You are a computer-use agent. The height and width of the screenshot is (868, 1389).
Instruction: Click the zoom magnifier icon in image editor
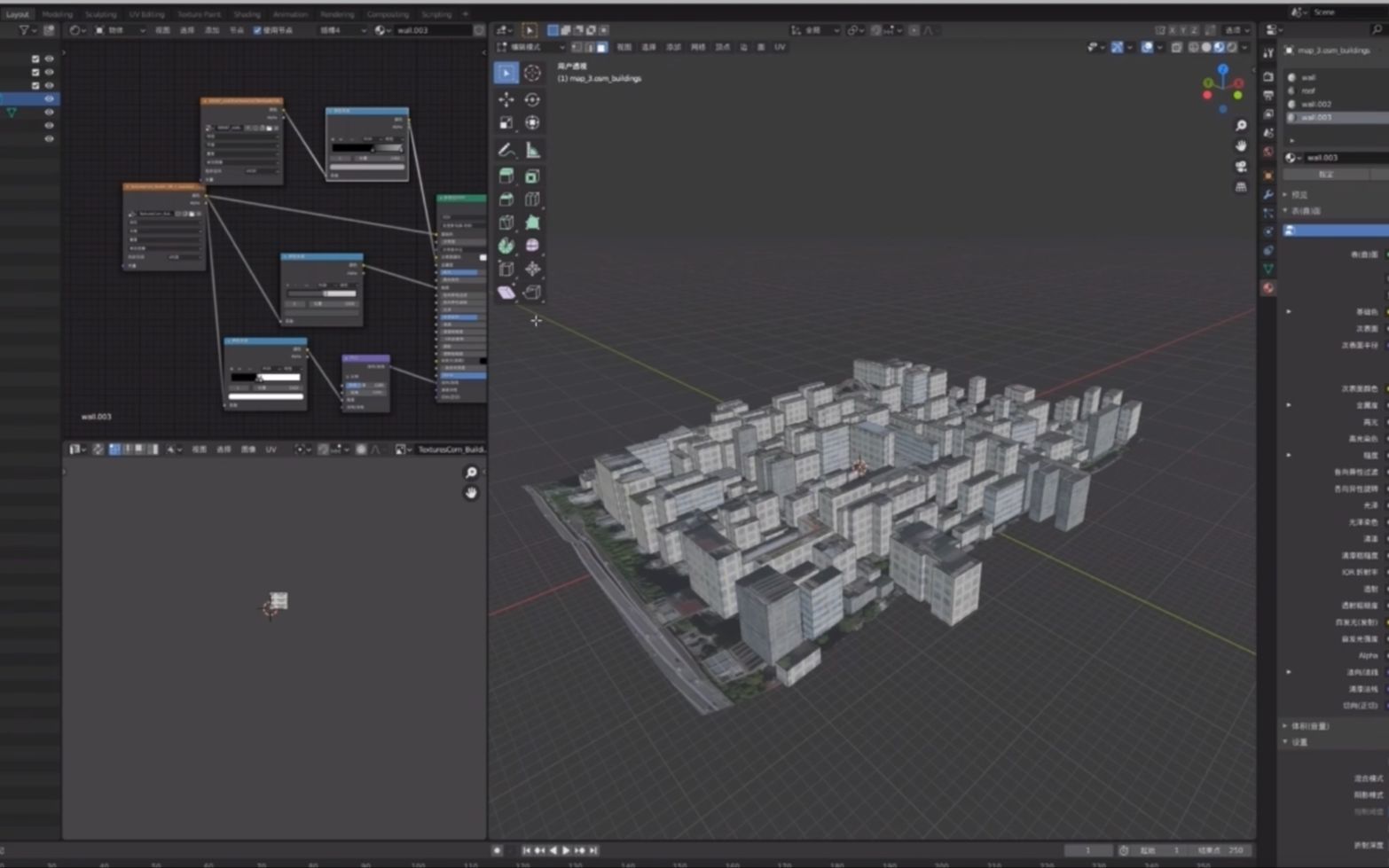[471, 473]
